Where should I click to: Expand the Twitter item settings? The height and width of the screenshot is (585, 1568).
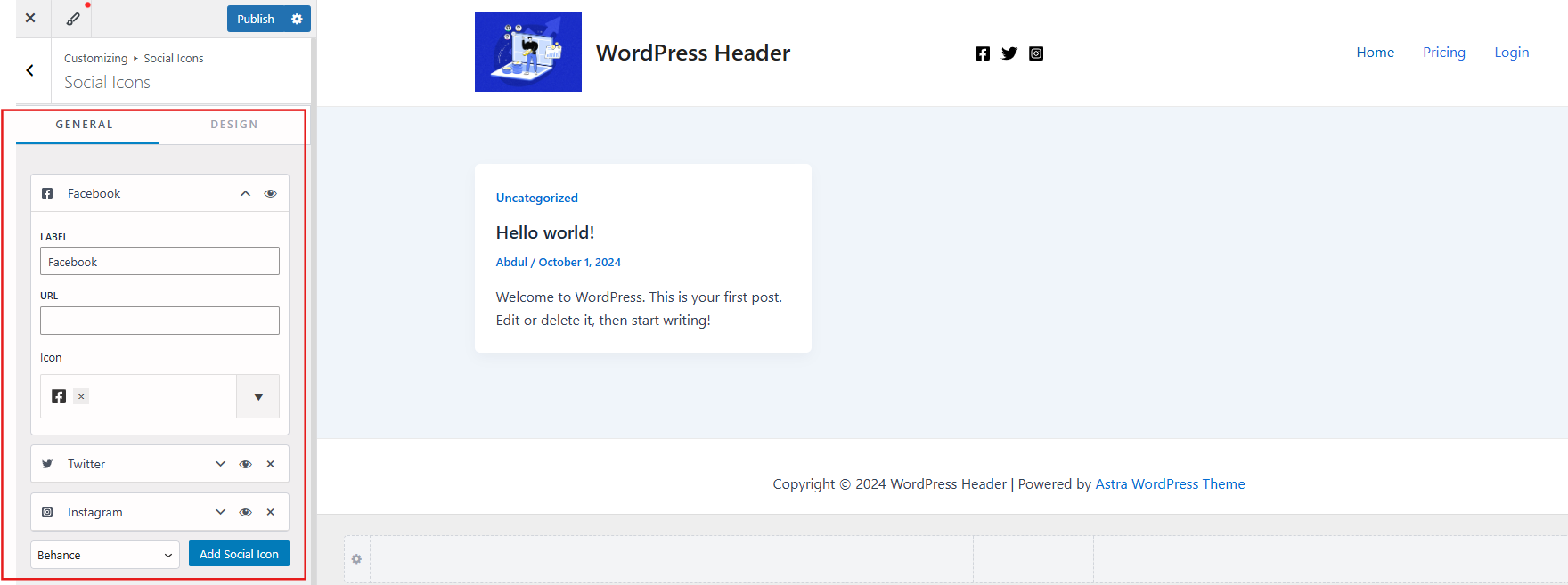[220, 464]
